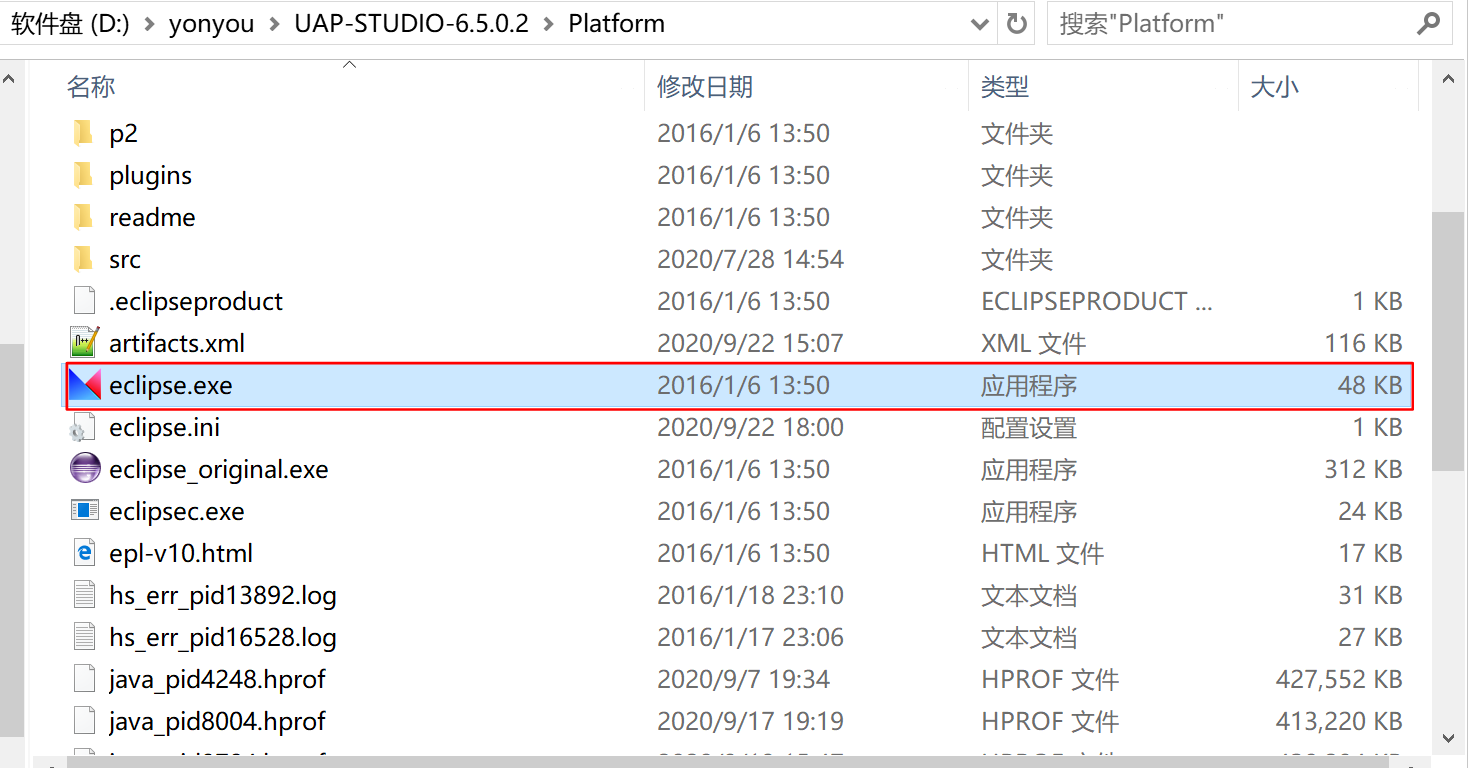Navigate to yonyou in breadcrumb
The width and height of the screenshot is (1468, 768).
[x=212, y=24]
